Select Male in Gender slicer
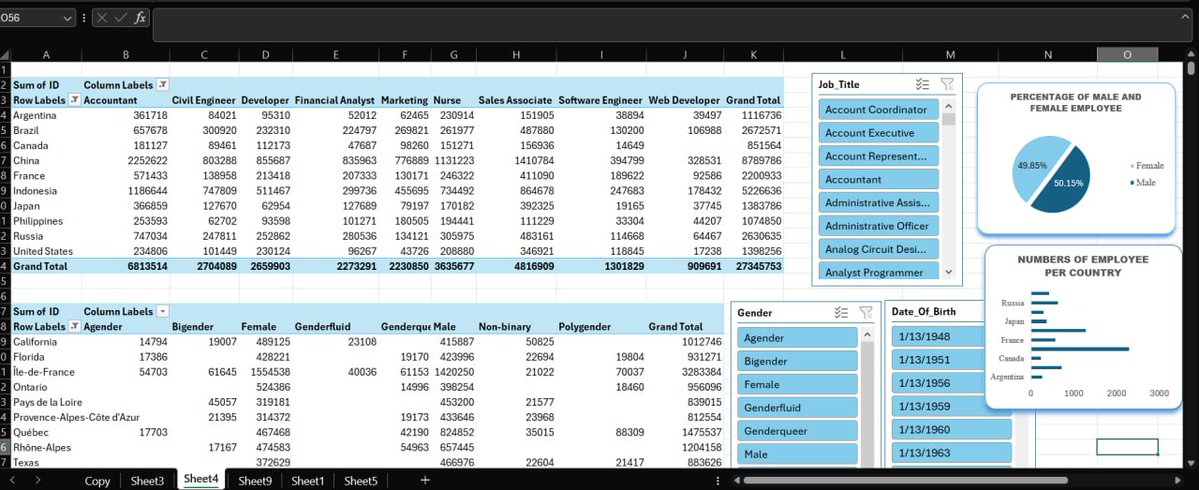1199x490 pixels. (x=798, y=454)
